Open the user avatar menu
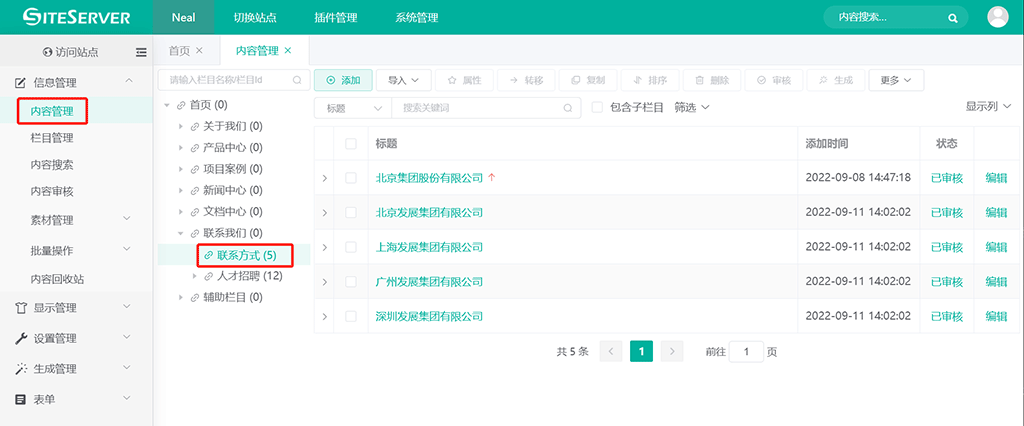 [997, 17]
